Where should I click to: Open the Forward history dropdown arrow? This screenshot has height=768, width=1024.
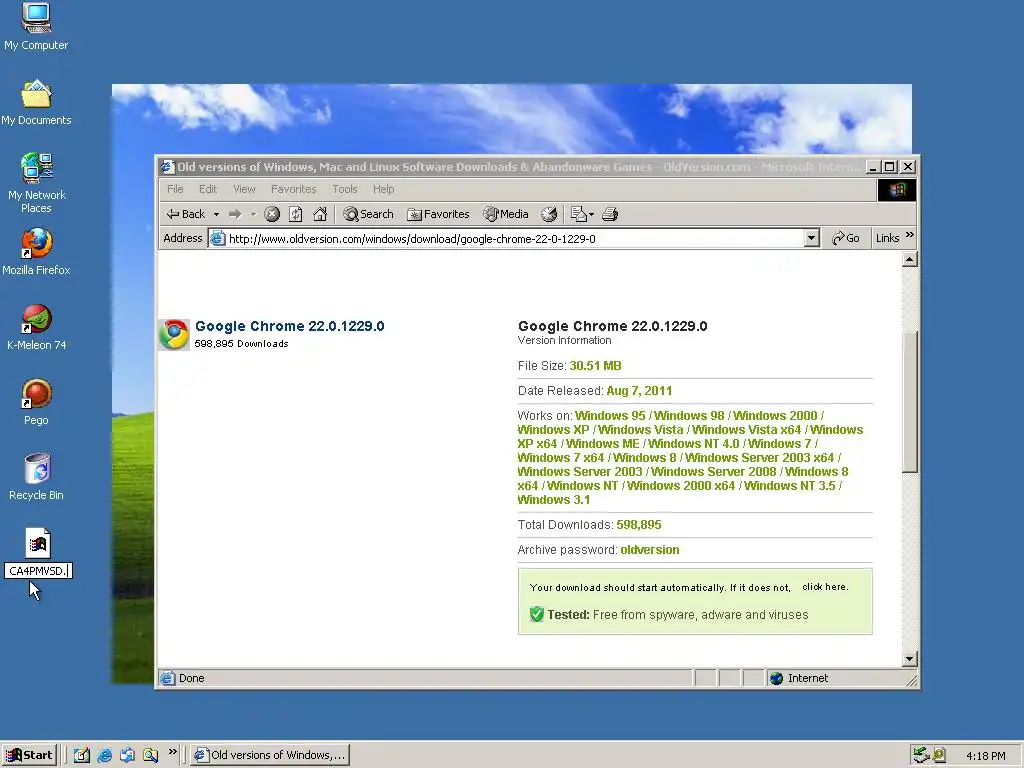click(x=253, y=214)
